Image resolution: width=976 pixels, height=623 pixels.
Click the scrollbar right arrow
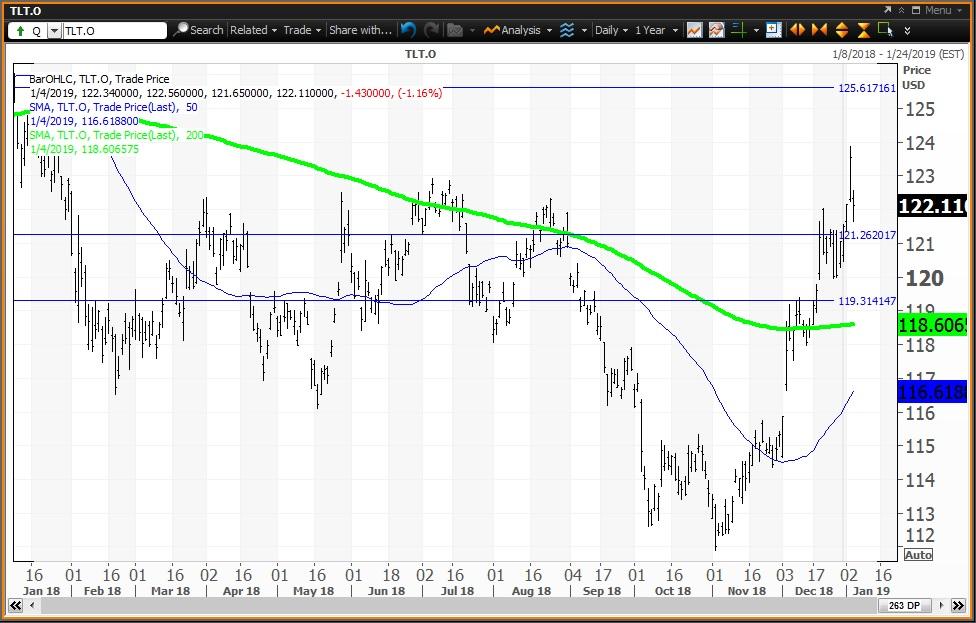tap(941, 606)
